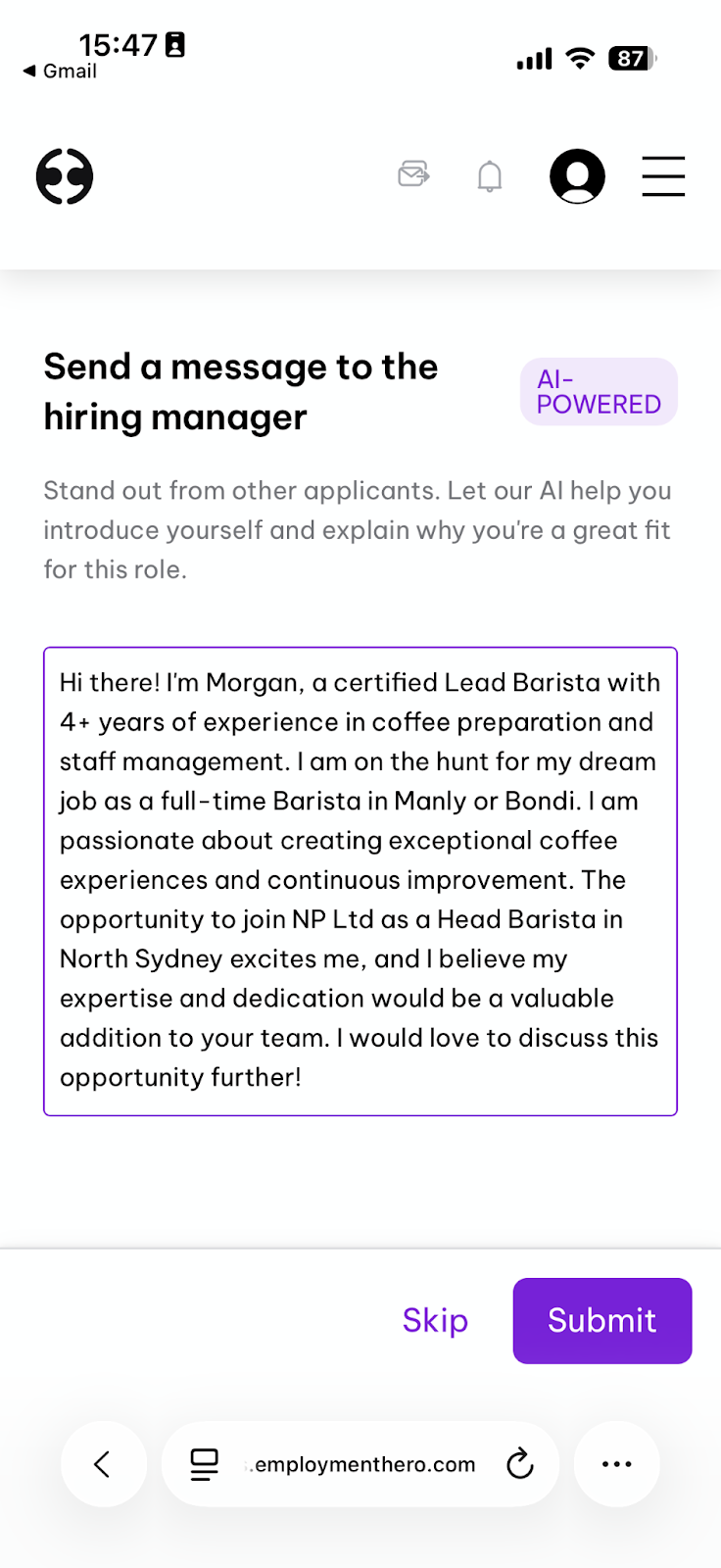Open the Employment Hero logo home
This screenshot has width=721, height=1568.
point(65,176)
